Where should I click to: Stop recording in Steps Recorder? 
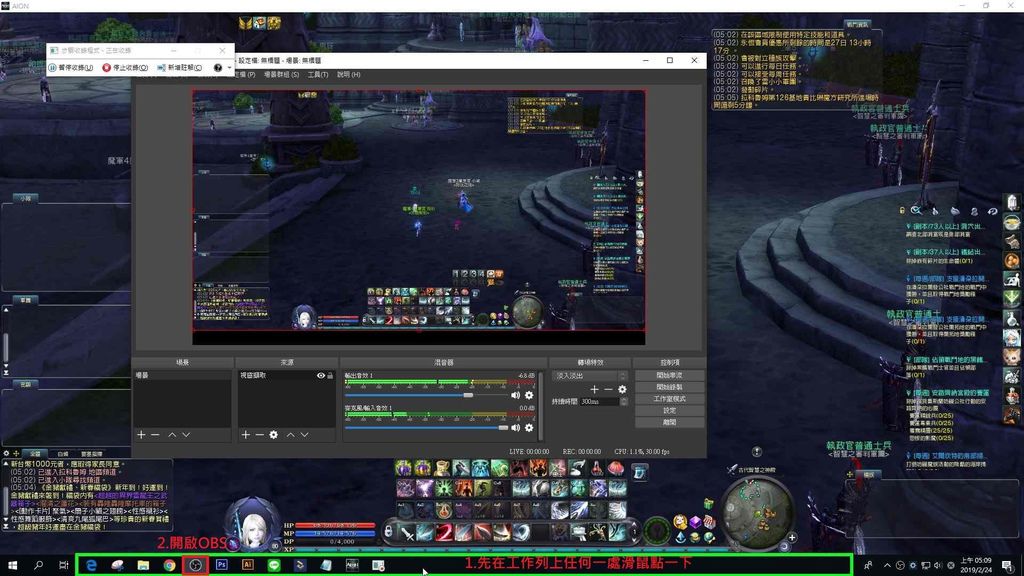click(x=125, y=67)
